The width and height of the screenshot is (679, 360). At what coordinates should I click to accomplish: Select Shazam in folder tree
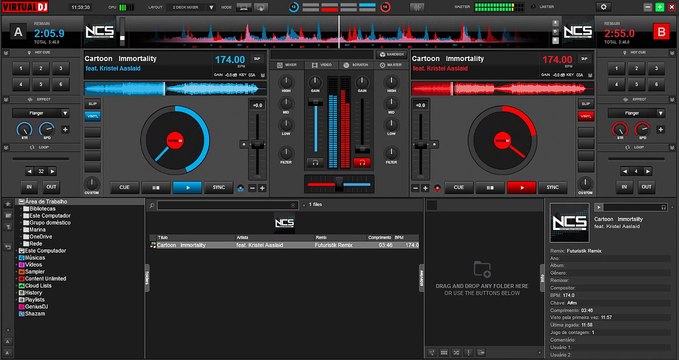point(35,314)
